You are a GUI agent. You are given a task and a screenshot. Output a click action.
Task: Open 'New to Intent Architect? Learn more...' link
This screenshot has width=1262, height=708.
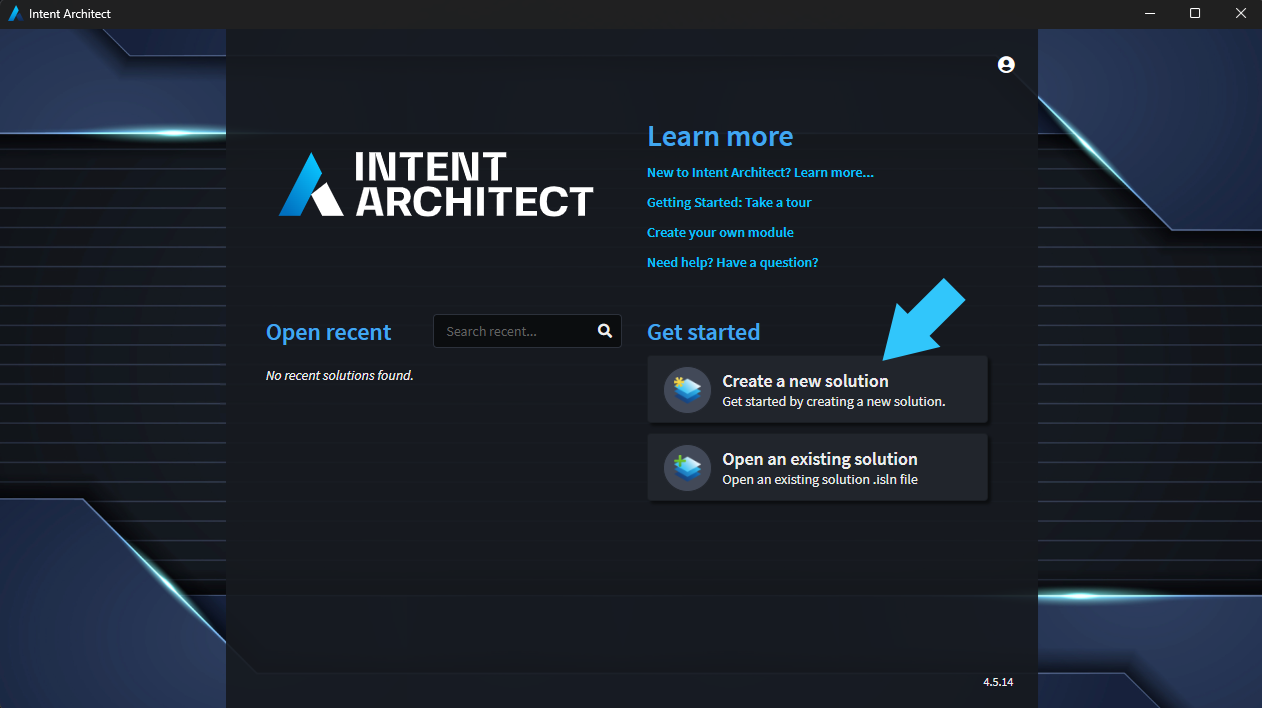(x=760, y=172)
